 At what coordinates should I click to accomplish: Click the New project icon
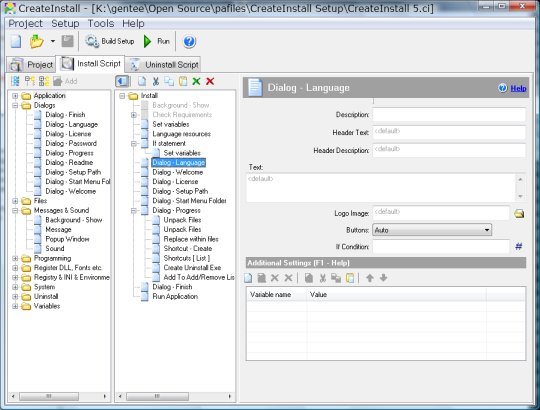[x=16, y=41]
